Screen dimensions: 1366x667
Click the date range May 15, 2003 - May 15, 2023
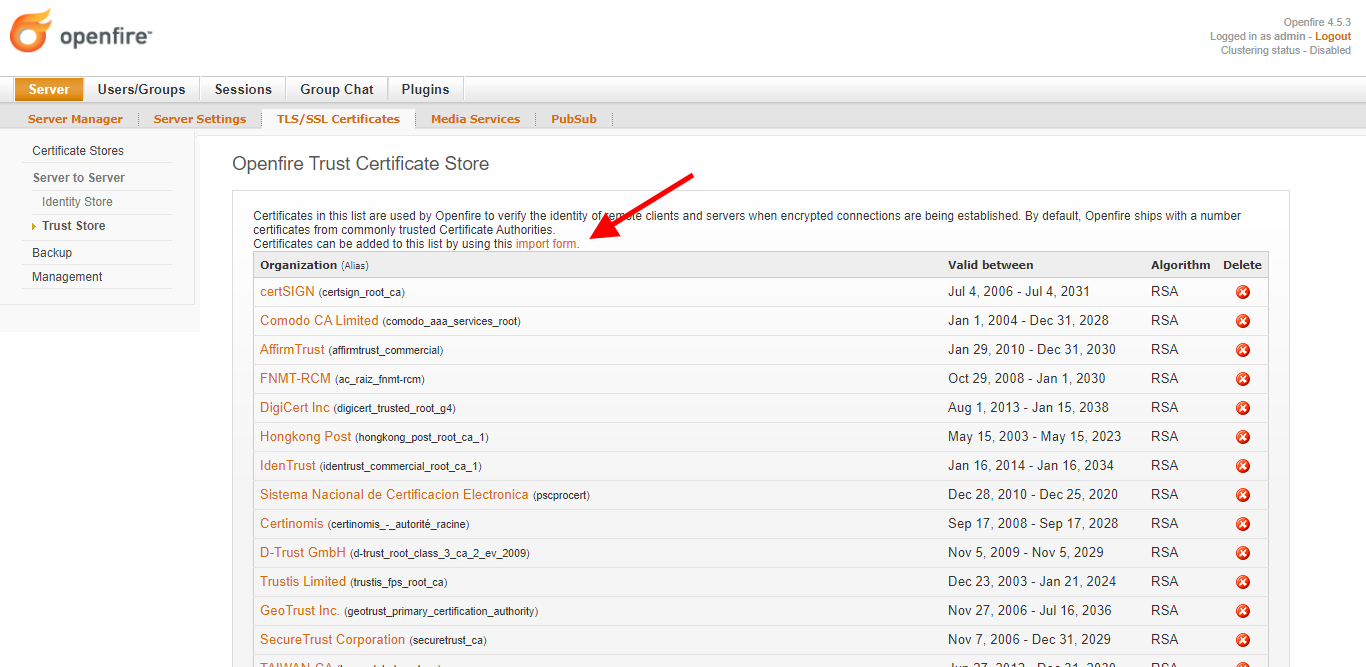[1035, 437]
